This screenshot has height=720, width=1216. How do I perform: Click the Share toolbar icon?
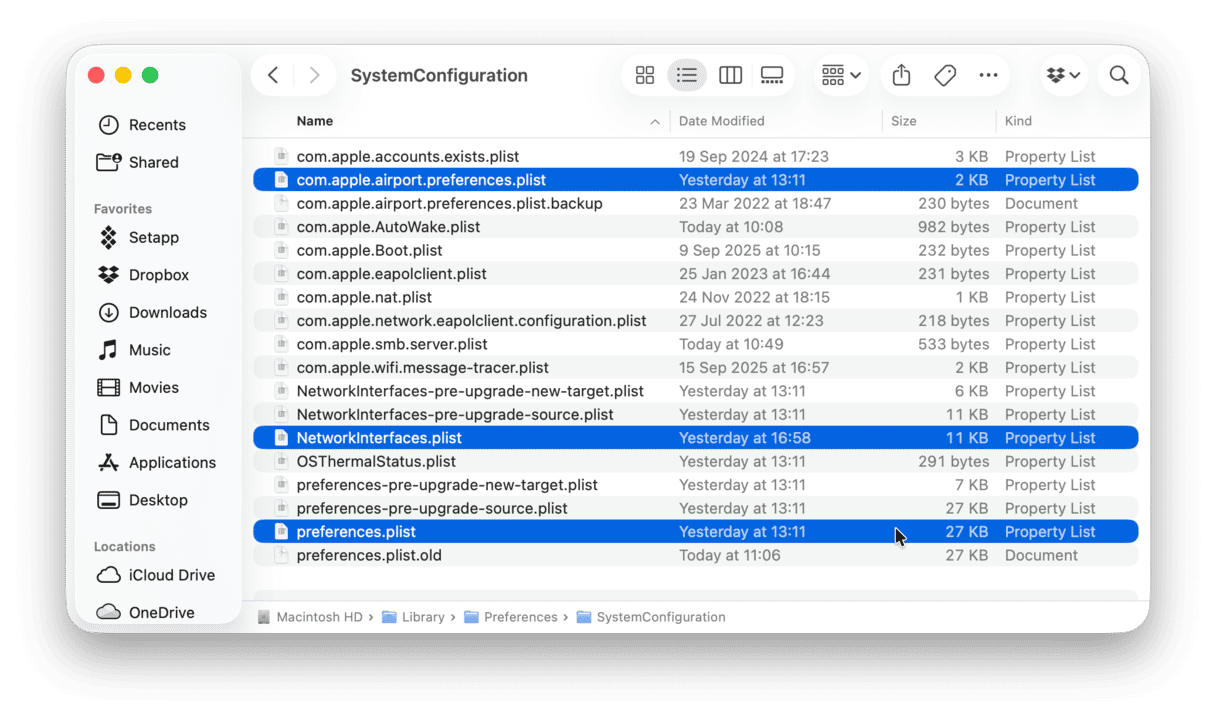tap(901, 75)
